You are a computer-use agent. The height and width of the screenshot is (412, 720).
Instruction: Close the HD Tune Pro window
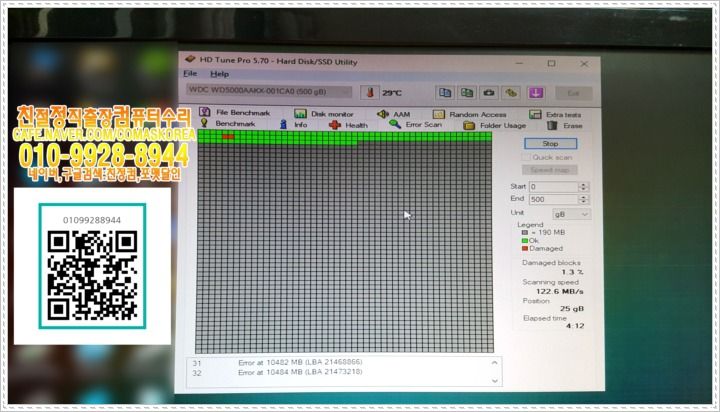tap(584, 64)
